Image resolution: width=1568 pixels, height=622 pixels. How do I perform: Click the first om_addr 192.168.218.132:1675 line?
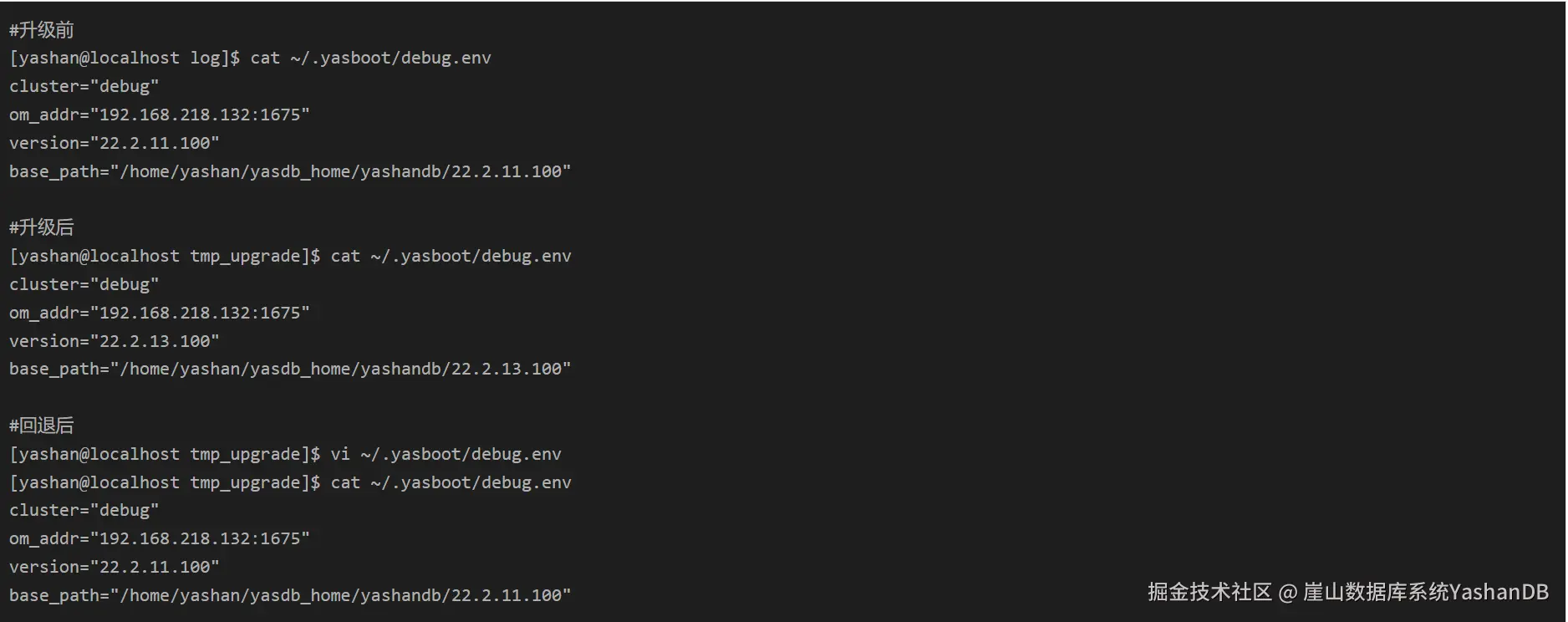[x=160, y=115]
